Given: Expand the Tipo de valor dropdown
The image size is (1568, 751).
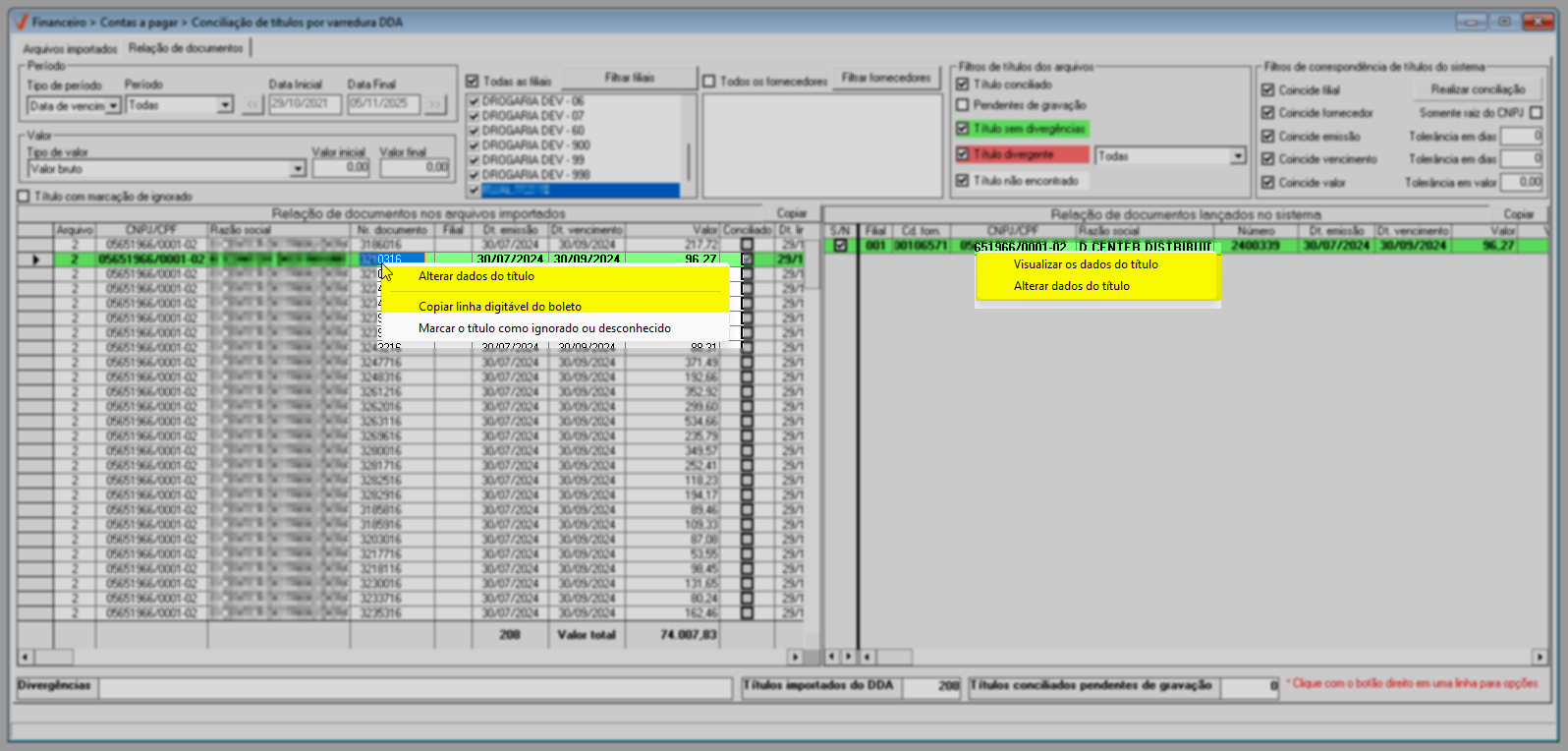Looking at the screenshot, I should [x=298, y=169].
